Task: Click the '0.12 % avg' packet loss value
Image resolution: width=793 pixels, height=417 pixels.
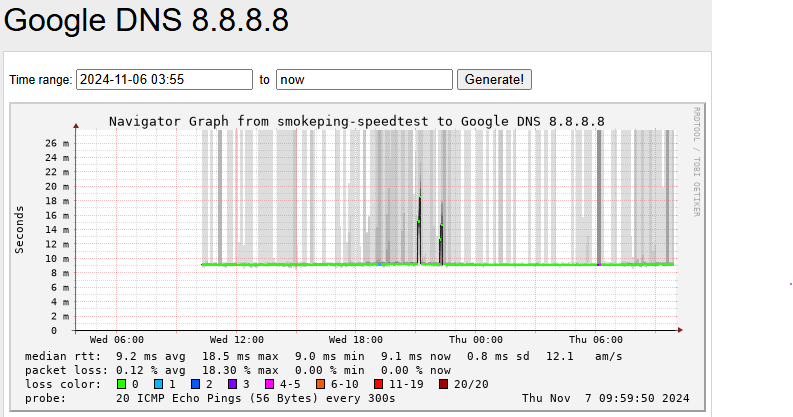Action: click(x=151, y=370)
